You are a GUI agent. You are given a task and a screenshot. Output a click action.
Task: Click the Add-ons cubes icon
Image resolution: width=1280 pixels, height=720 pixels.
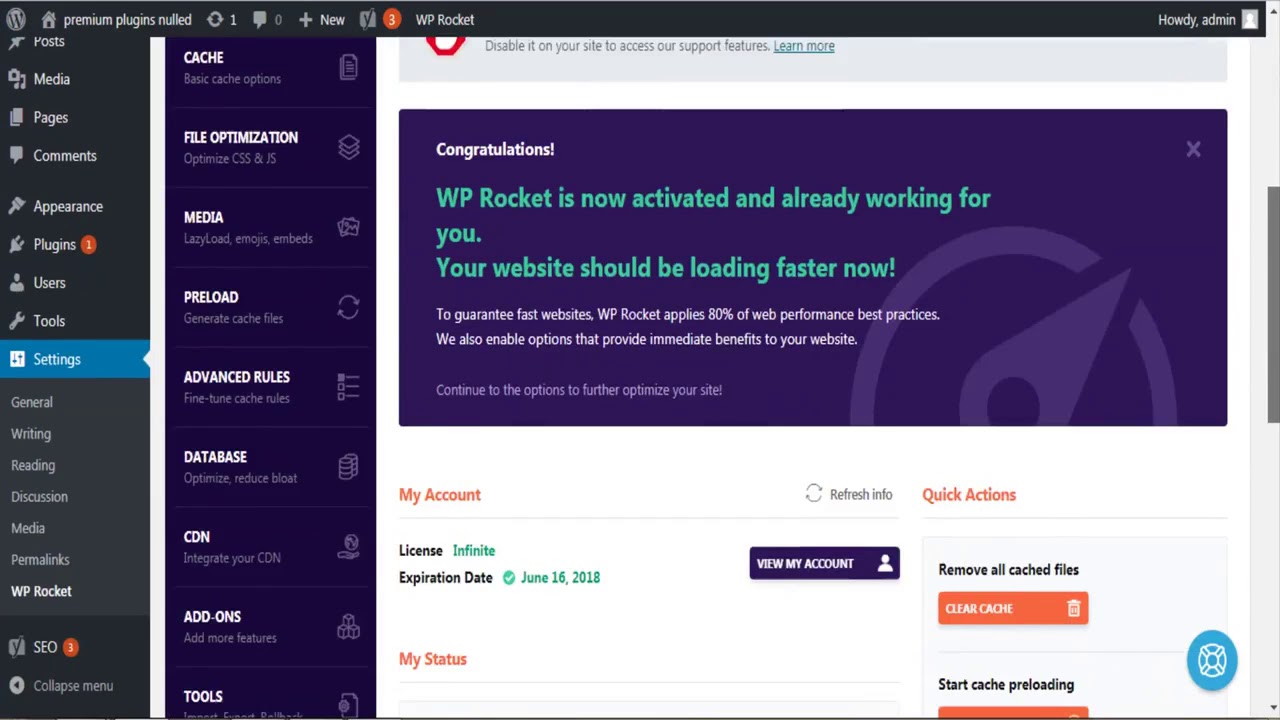348,626
